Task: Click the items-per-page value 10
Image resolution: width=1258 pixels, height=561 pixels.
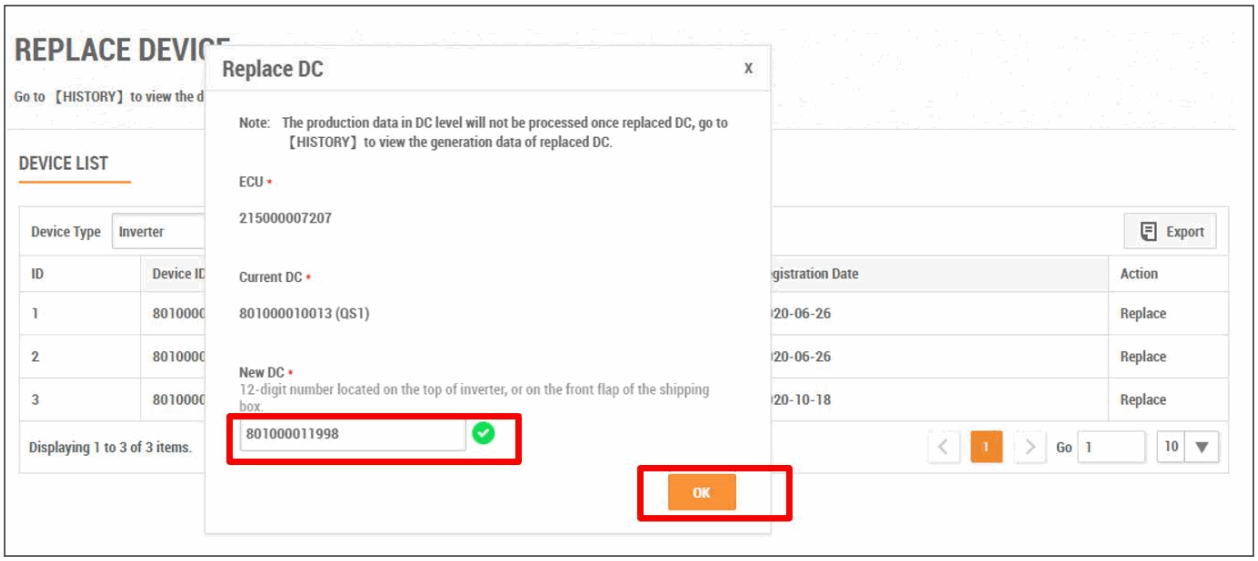Action: coord(1171,447)
